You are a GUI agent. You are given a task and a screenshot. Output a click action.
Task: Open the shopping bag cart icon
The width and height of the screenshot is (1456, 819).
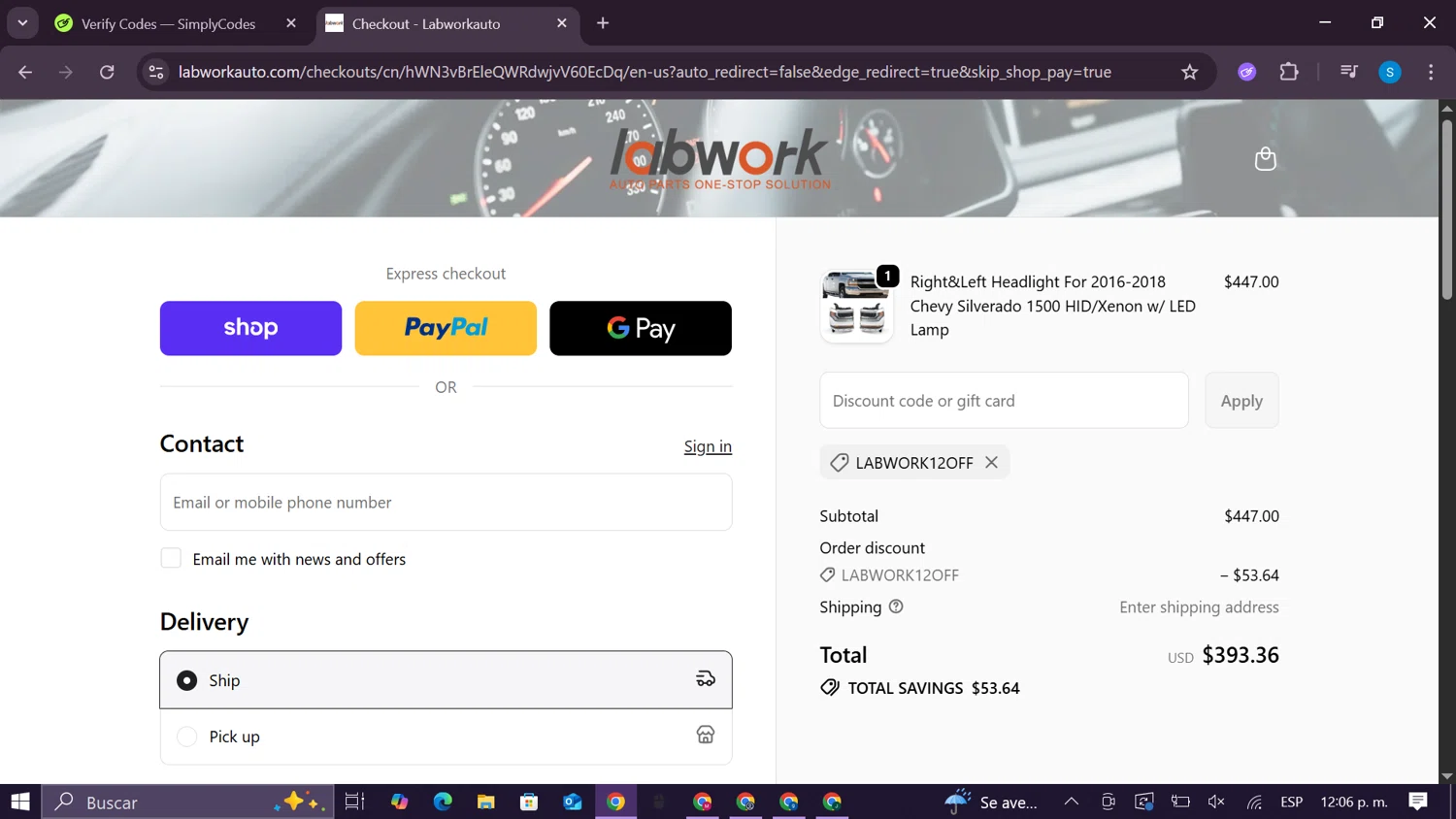(x=1265, y=158)
